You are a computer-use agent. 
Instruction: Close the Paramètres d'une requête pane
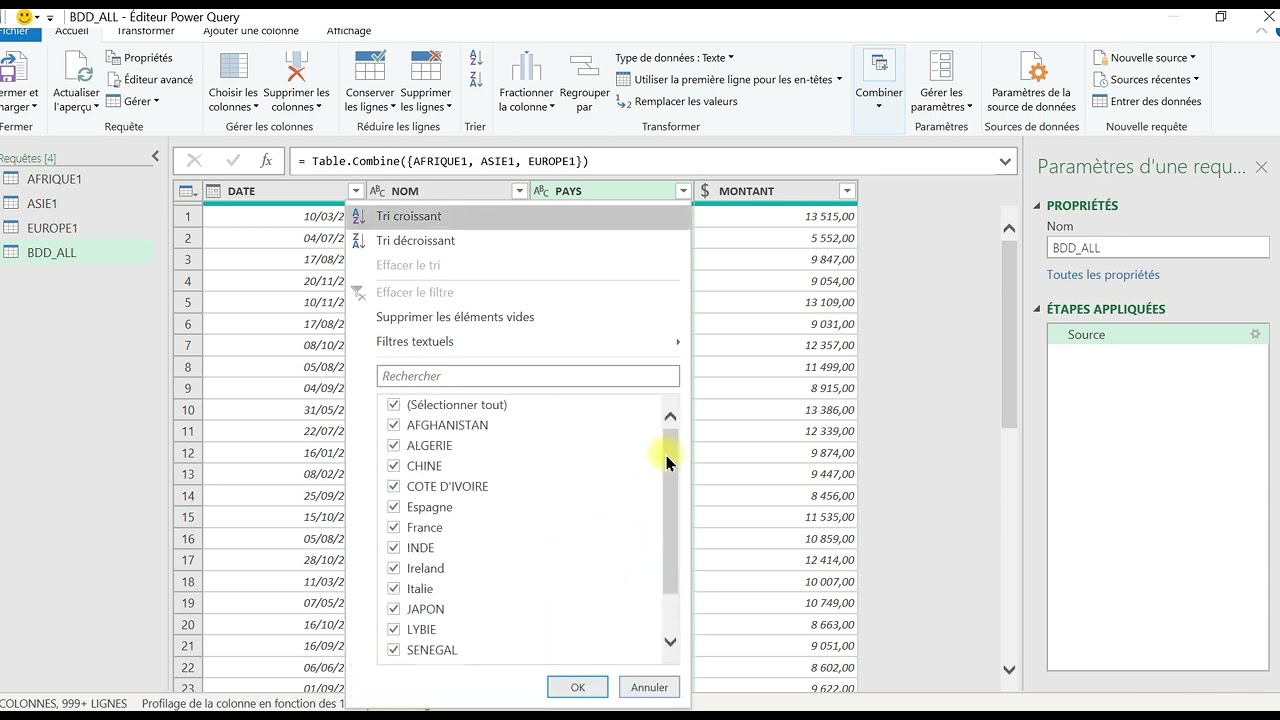point(1261,167)
